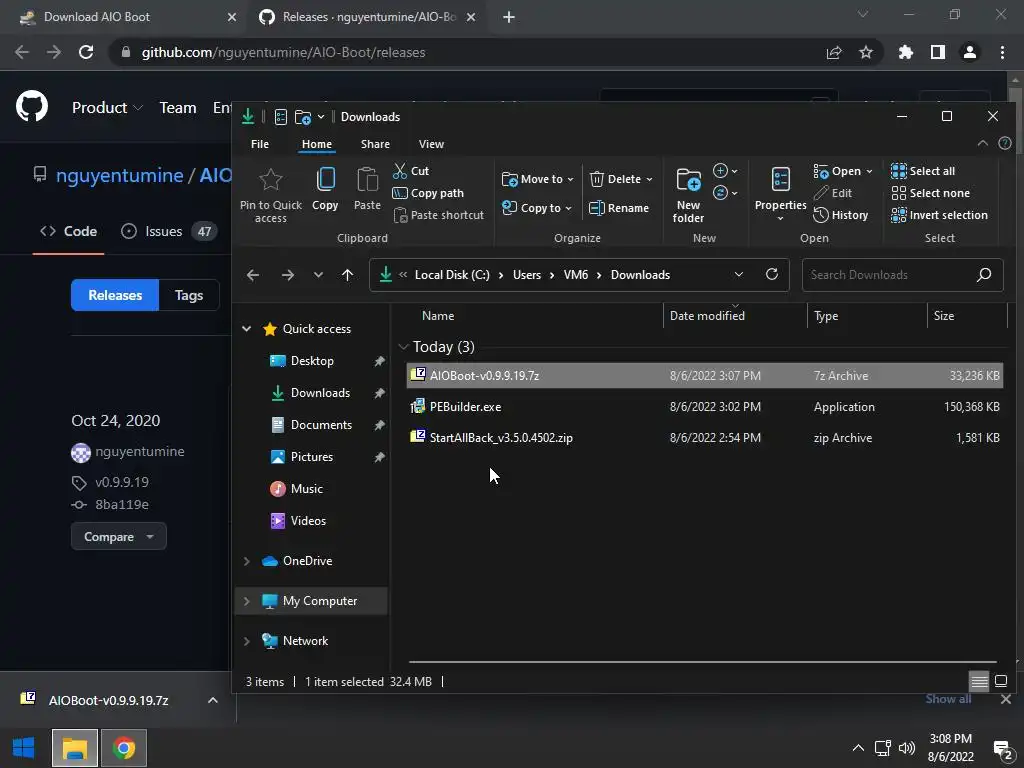Refresh the Downloads folder view
Viewport: 1024px width, 768px height.
click(x=772, y=274)
